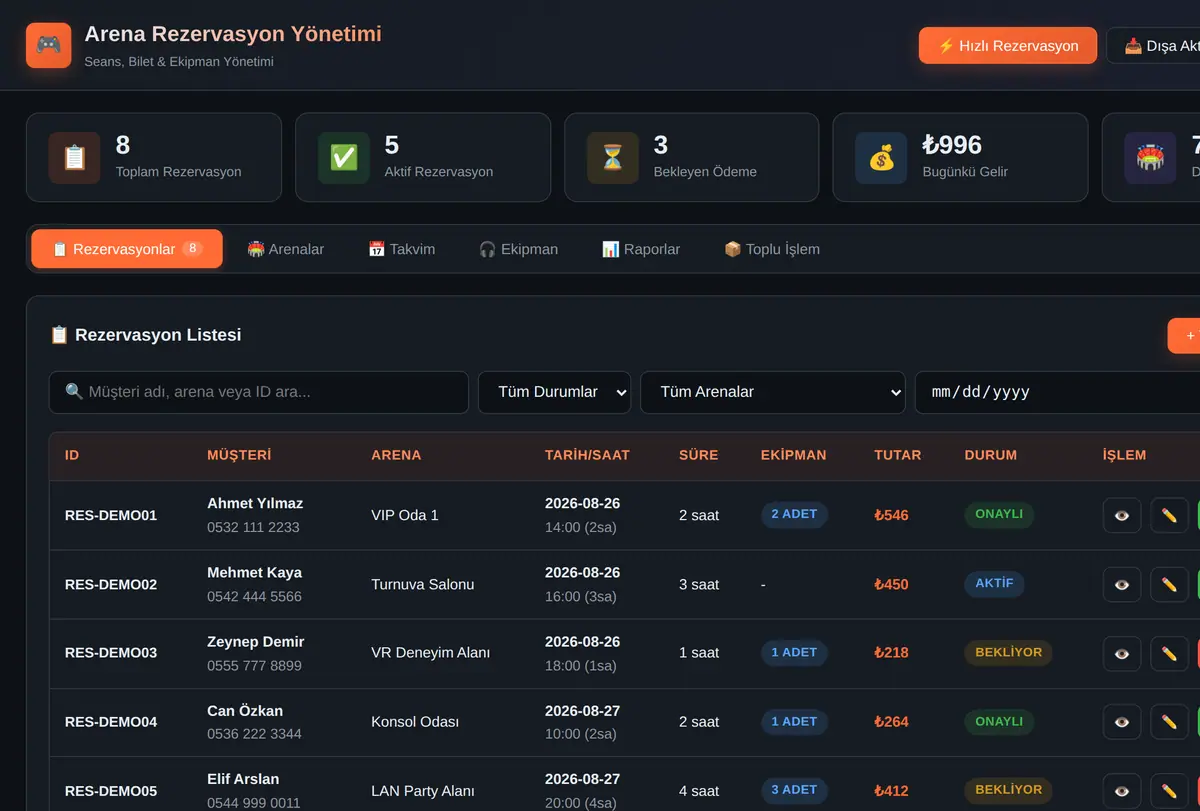Edit reservation RES-DEMO01 with pencil icon
The width and height of the screenshot is (1200, 811).
pos(1169,515)
